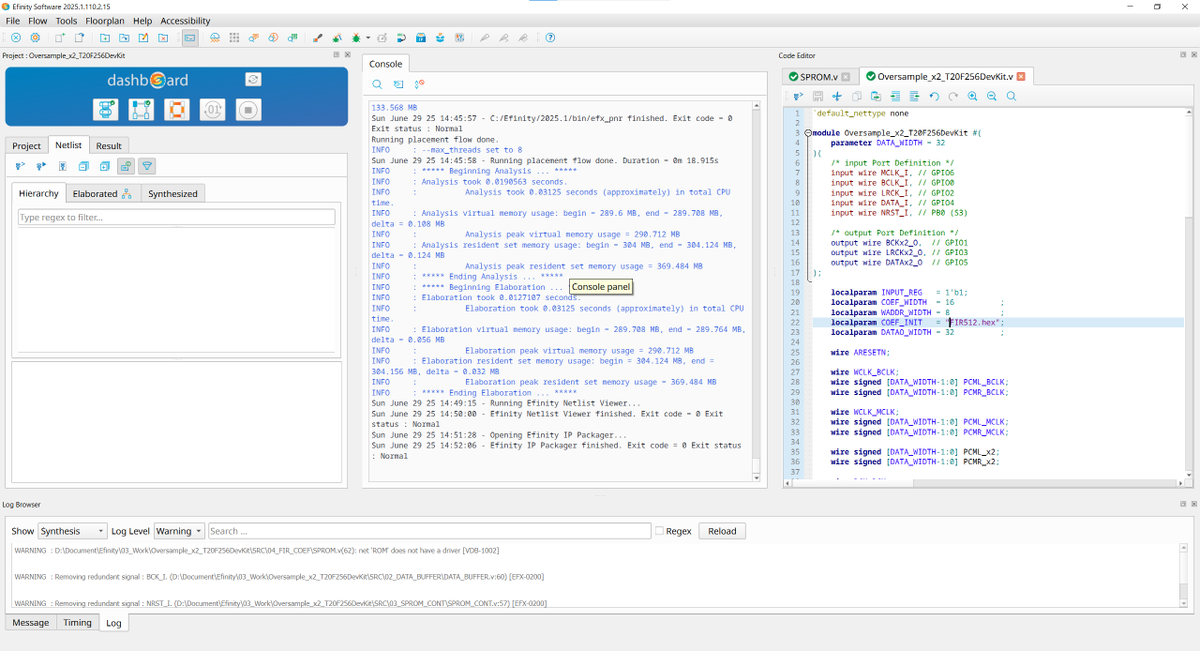This screenshot has width=1200, height=651.
Task: Click the console clear-marker icon
Action: [x=419, y=85]
